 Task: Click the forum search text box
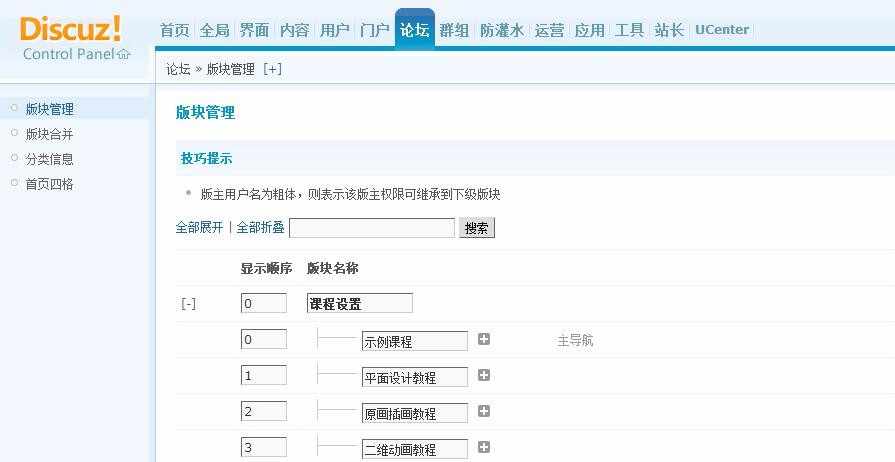click(x=372, y=228)
